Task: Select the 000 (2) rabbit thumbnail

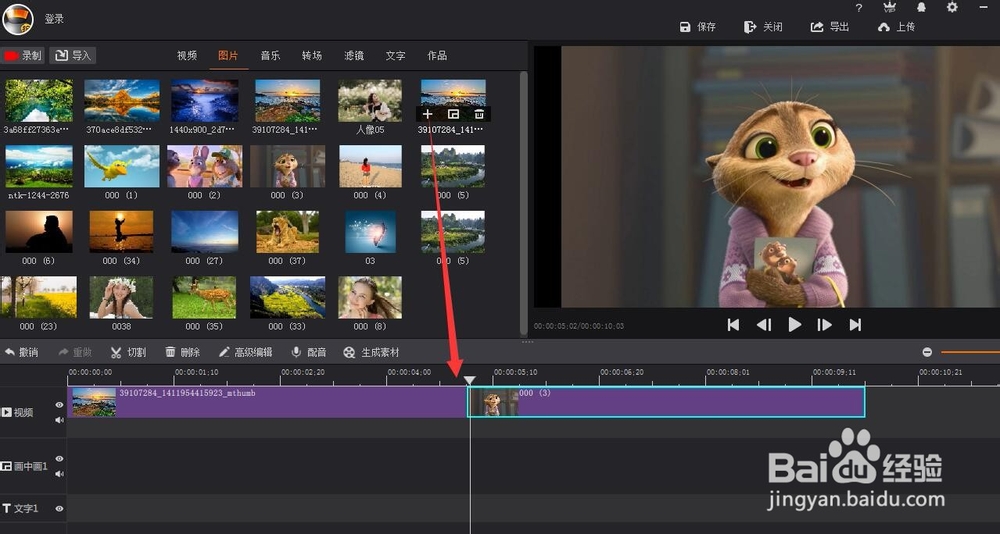Action: click(205, 166)
